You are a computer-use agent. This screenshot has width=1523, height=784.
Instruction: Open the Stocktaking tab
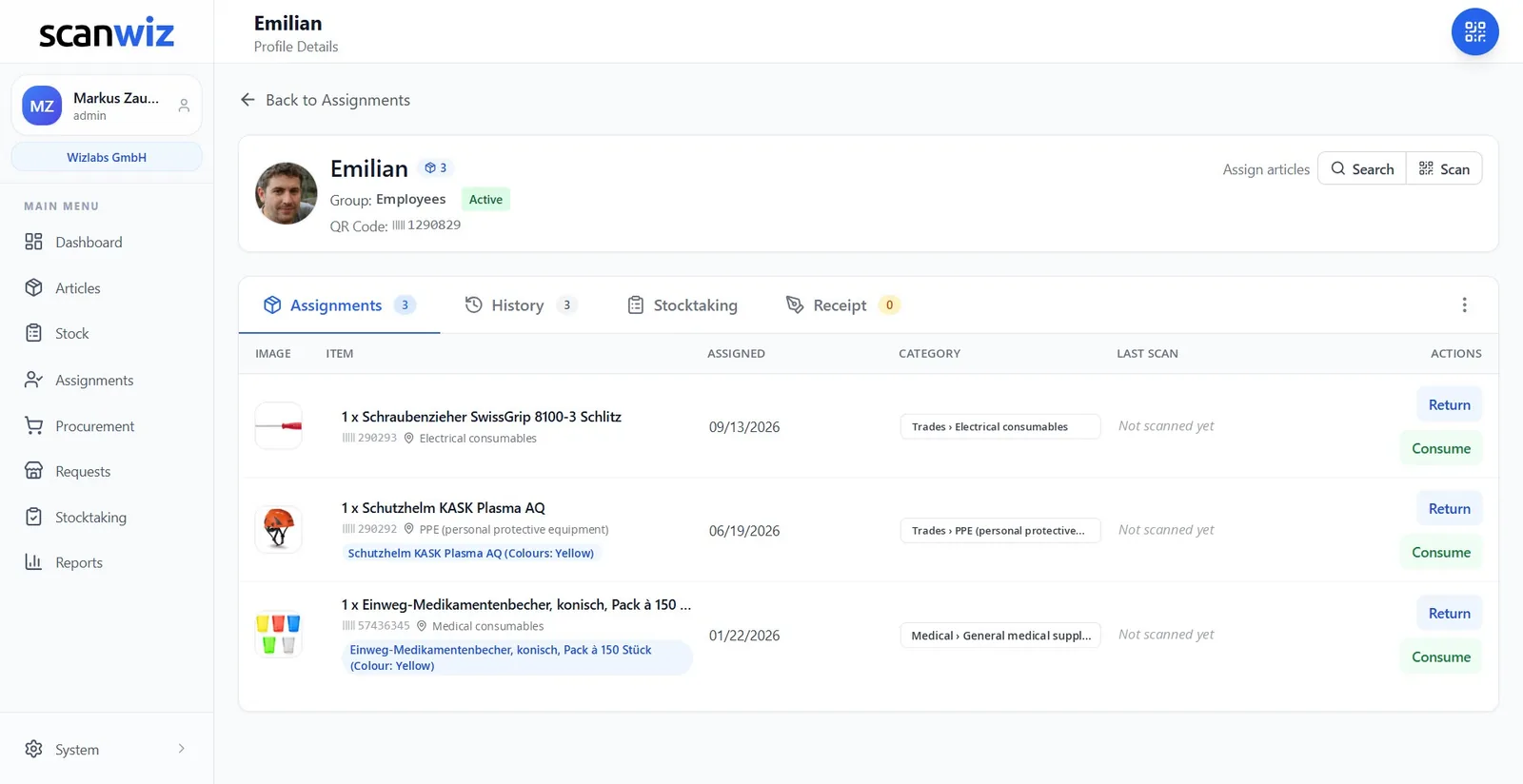pos(682,304)
